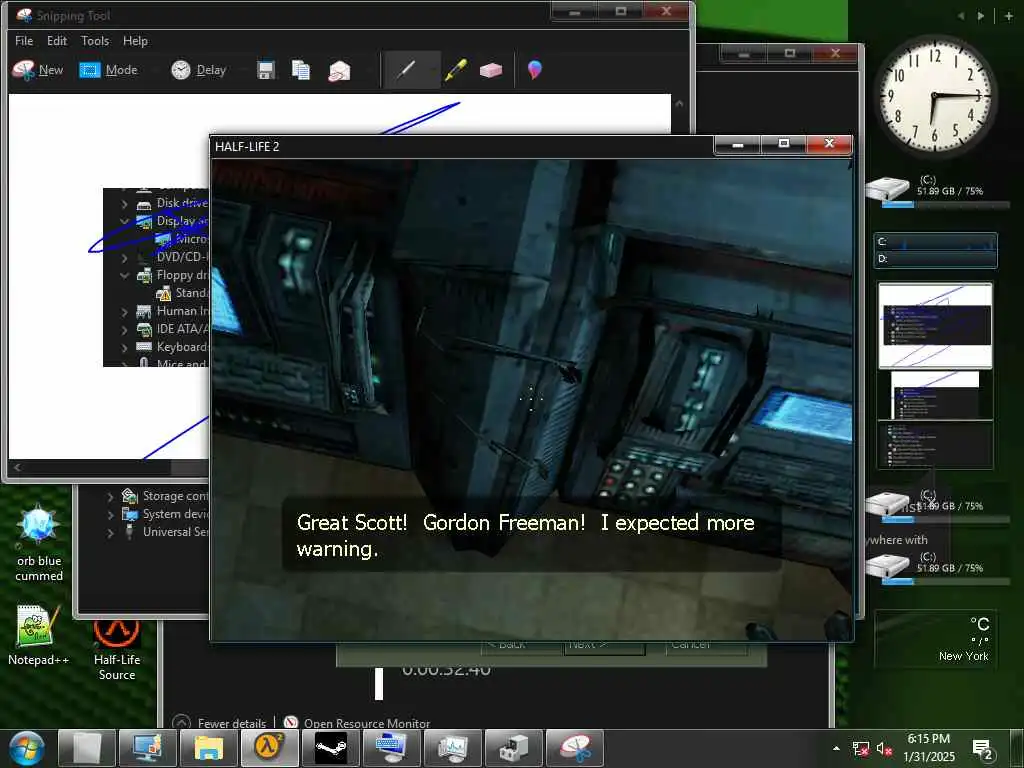The image size is (1024, 768).
Task: Expand the Human Interface node in snip
Action: pyautogui.click(x=124, y=312)
